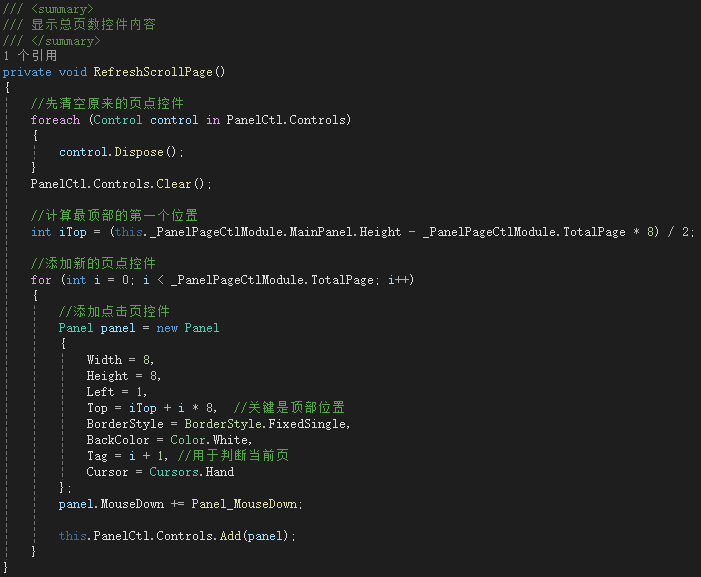
Task: Click the RefreshScrollPage method name
Action: (156, 72)
